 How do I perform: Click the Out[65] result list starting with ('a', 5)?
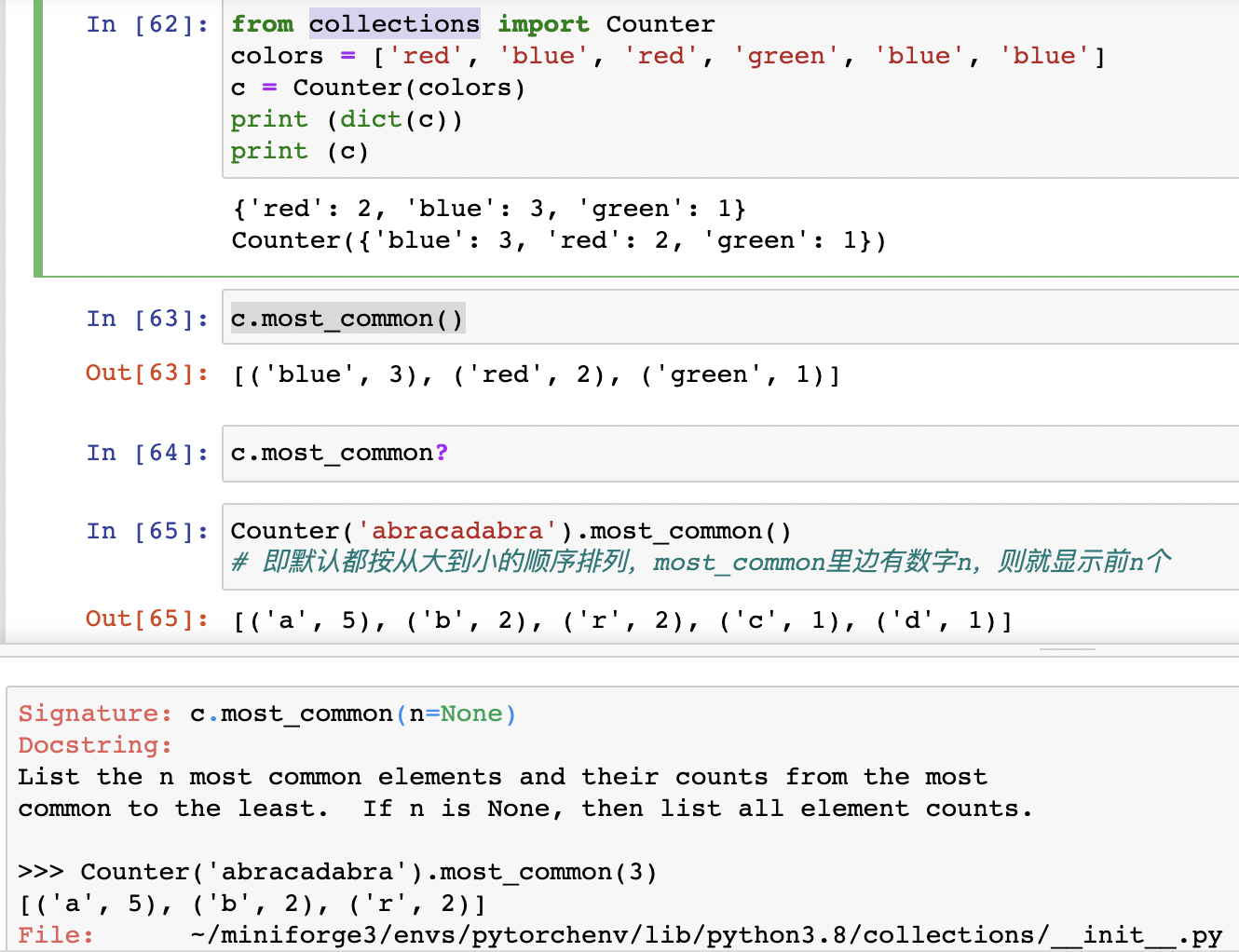click(x=622, y=620)
